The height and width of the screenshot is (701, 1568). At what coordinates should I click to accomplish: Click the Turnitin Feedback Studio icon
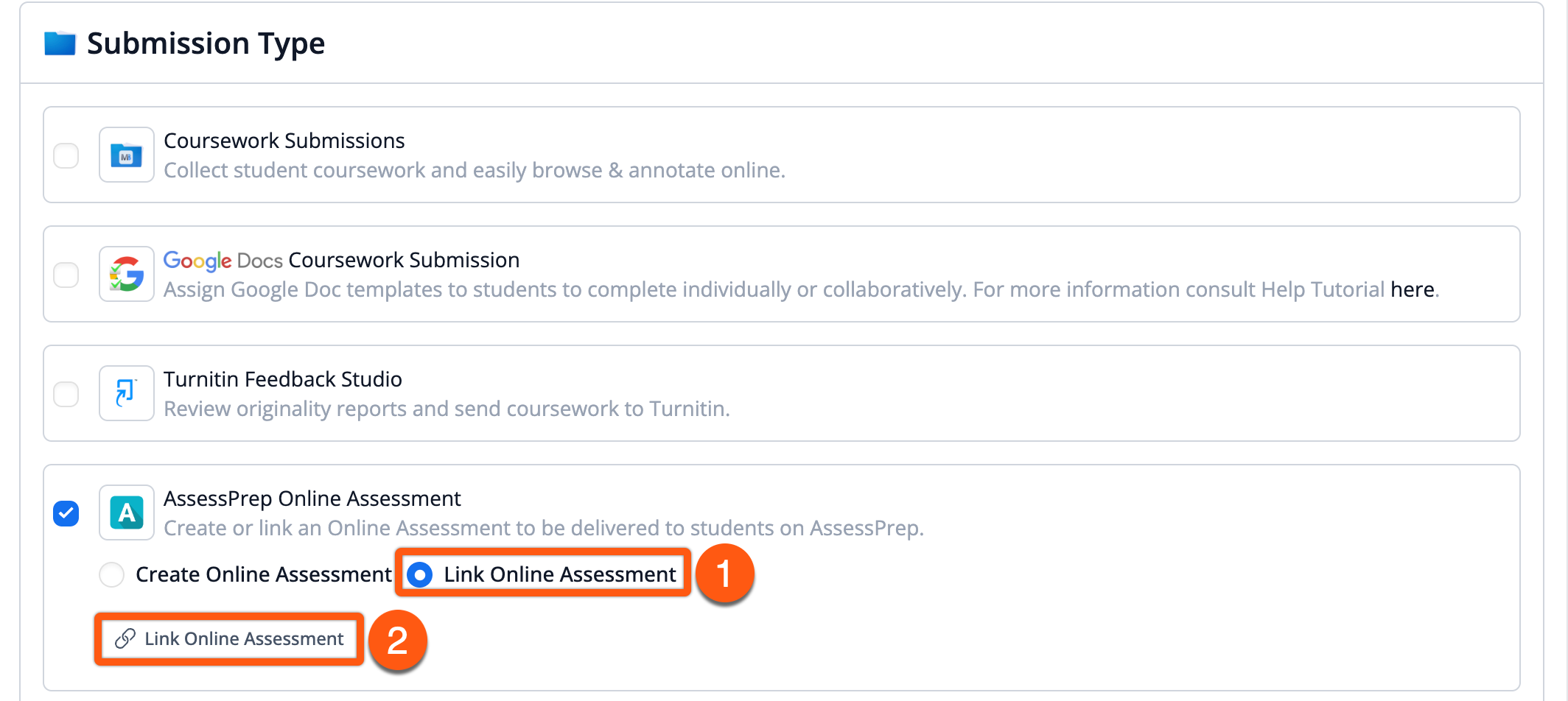tap(127, 393)
